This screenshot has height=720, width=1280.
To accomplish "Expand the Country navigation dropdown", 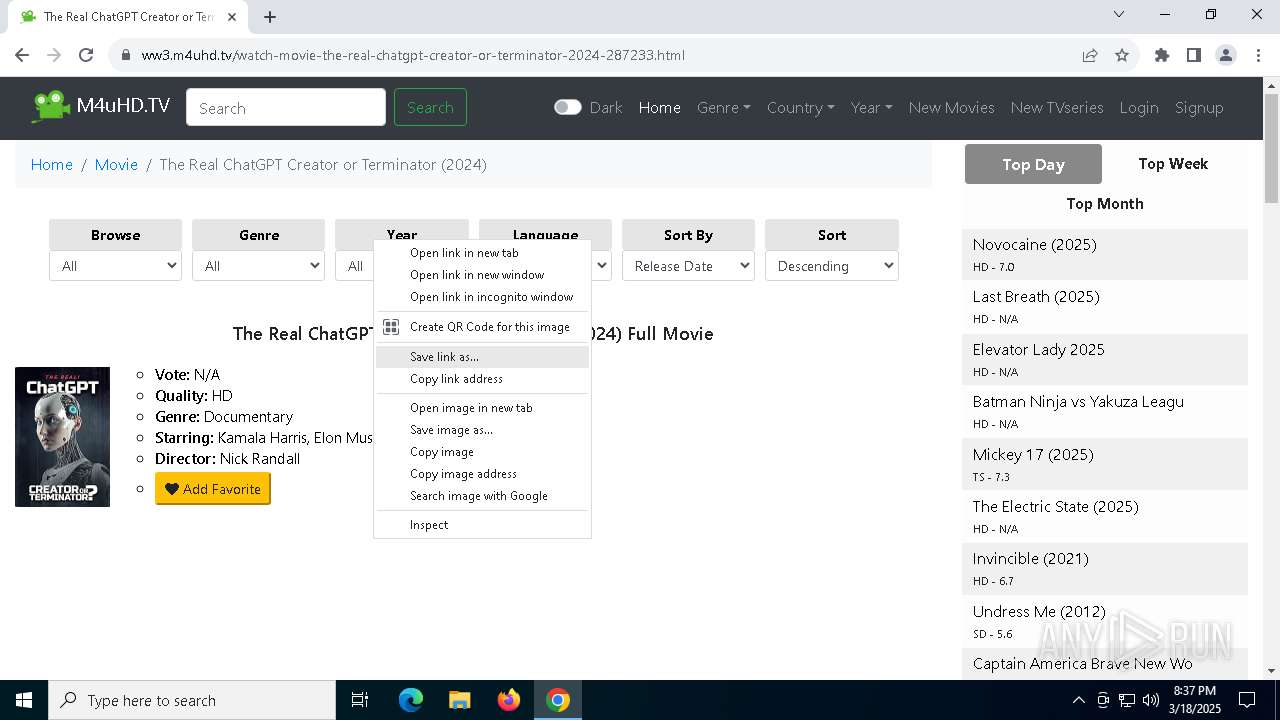I will [801, 107].
